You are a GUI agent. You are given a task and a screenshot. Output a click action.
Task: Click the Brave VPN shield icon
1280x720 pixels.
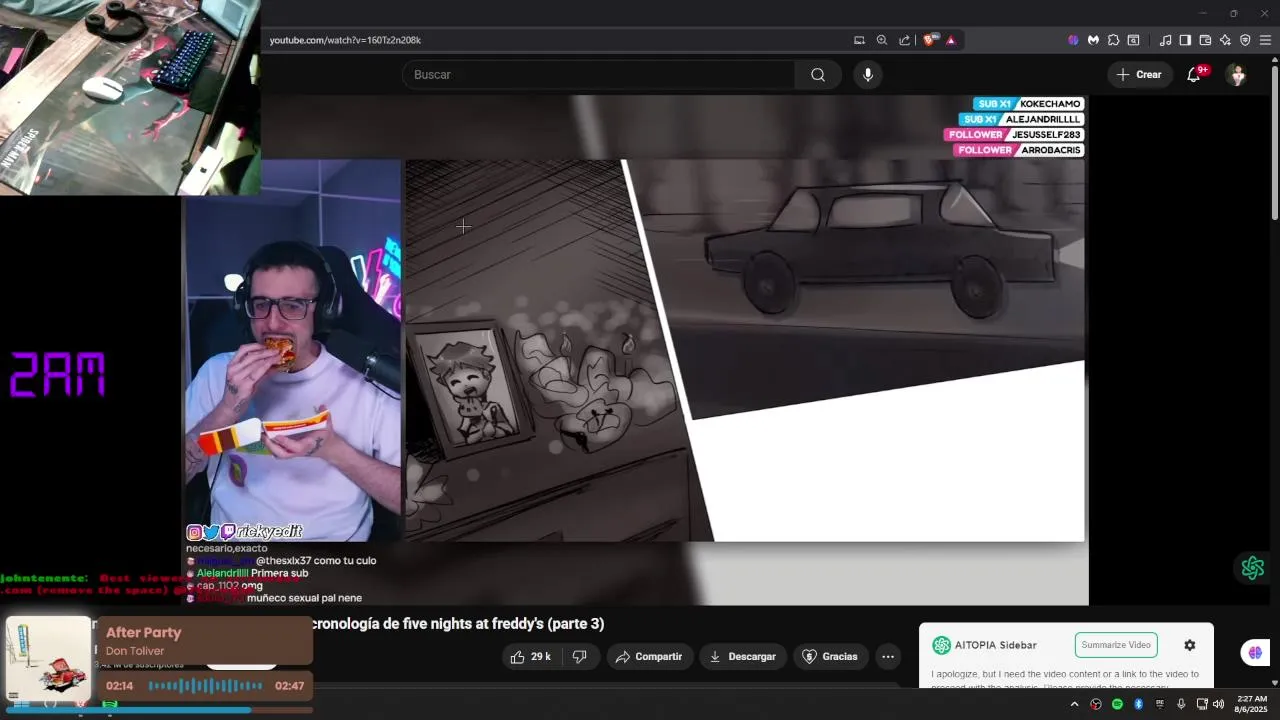click(x=1245, y=40)
